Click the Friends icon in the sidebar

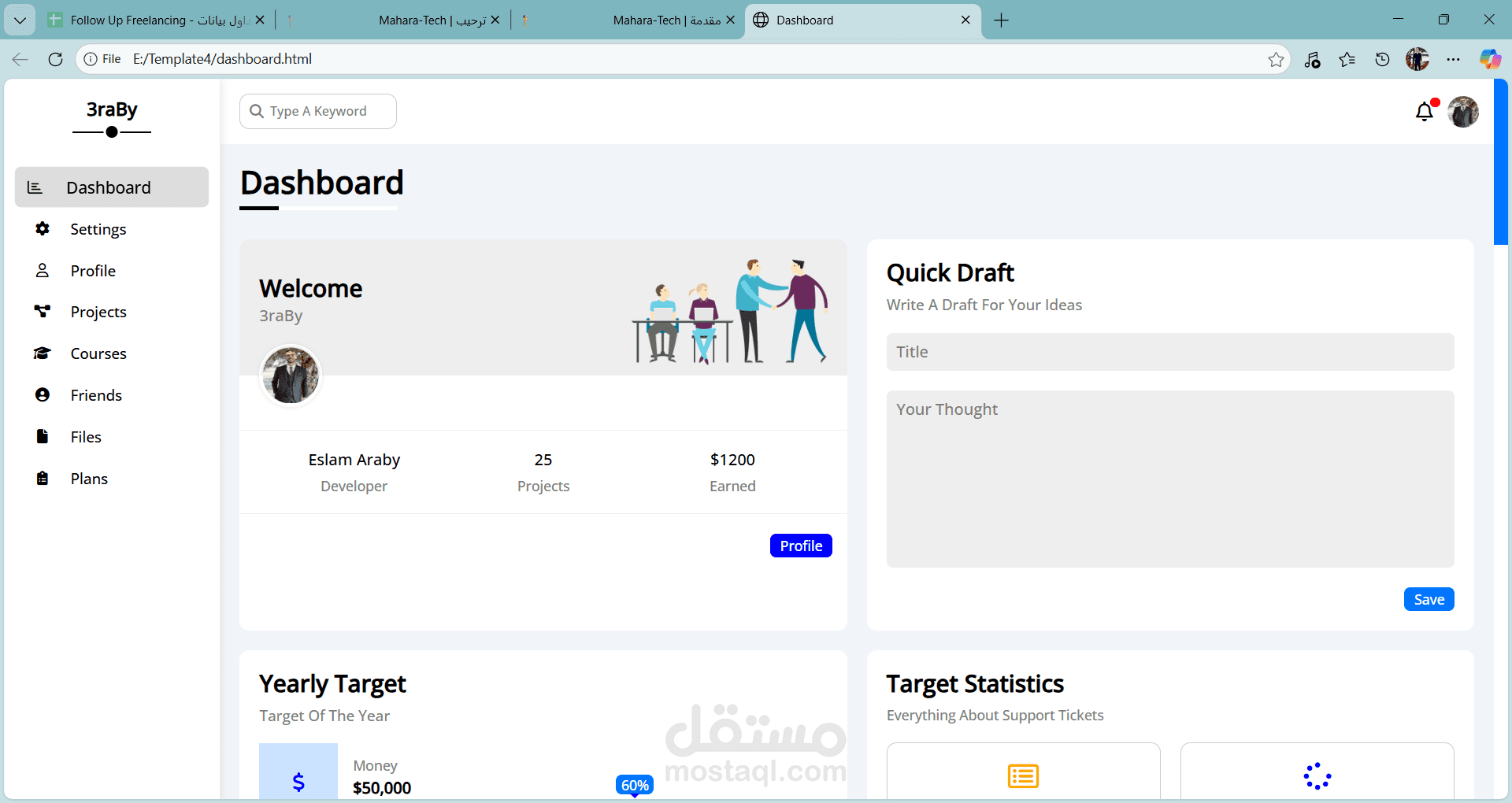[43, 394]
